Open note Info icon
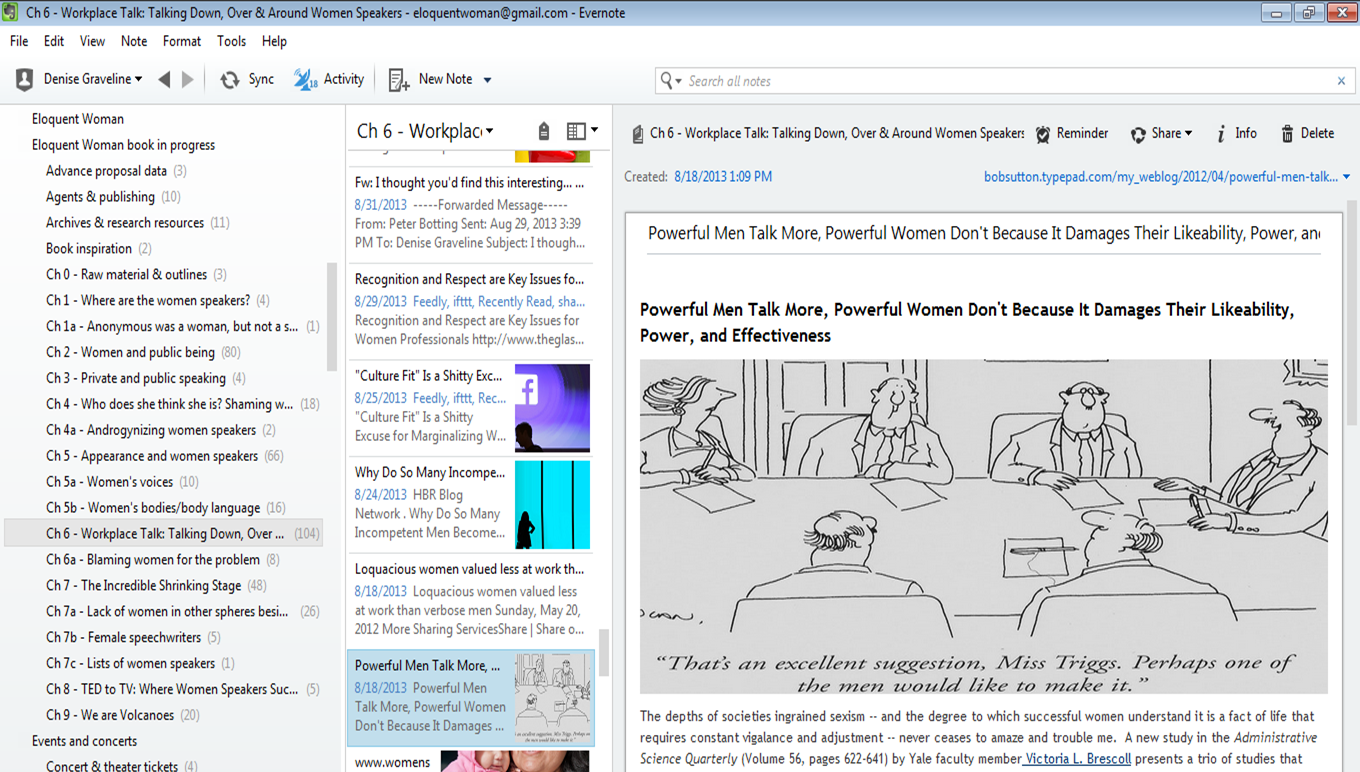Viewport: 1360px width, 772px height. coord(1221,134)
